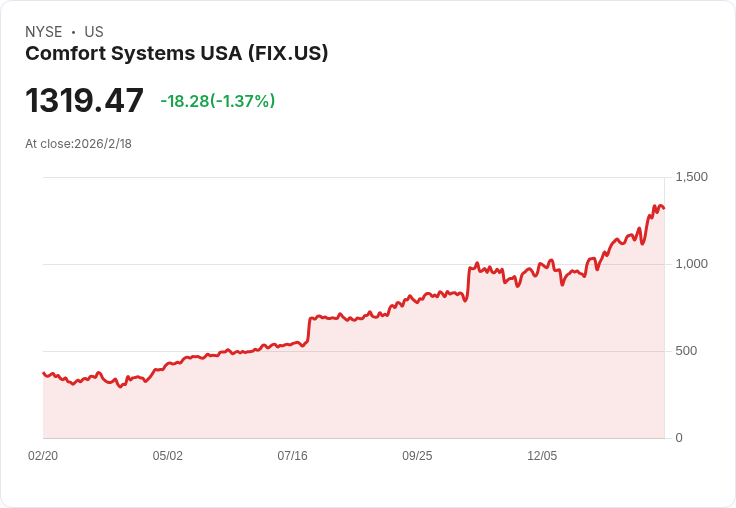Click the At close:2026/2/18 timestamp
The width and height of the screenshot is (736, 508).
[78, 144]
